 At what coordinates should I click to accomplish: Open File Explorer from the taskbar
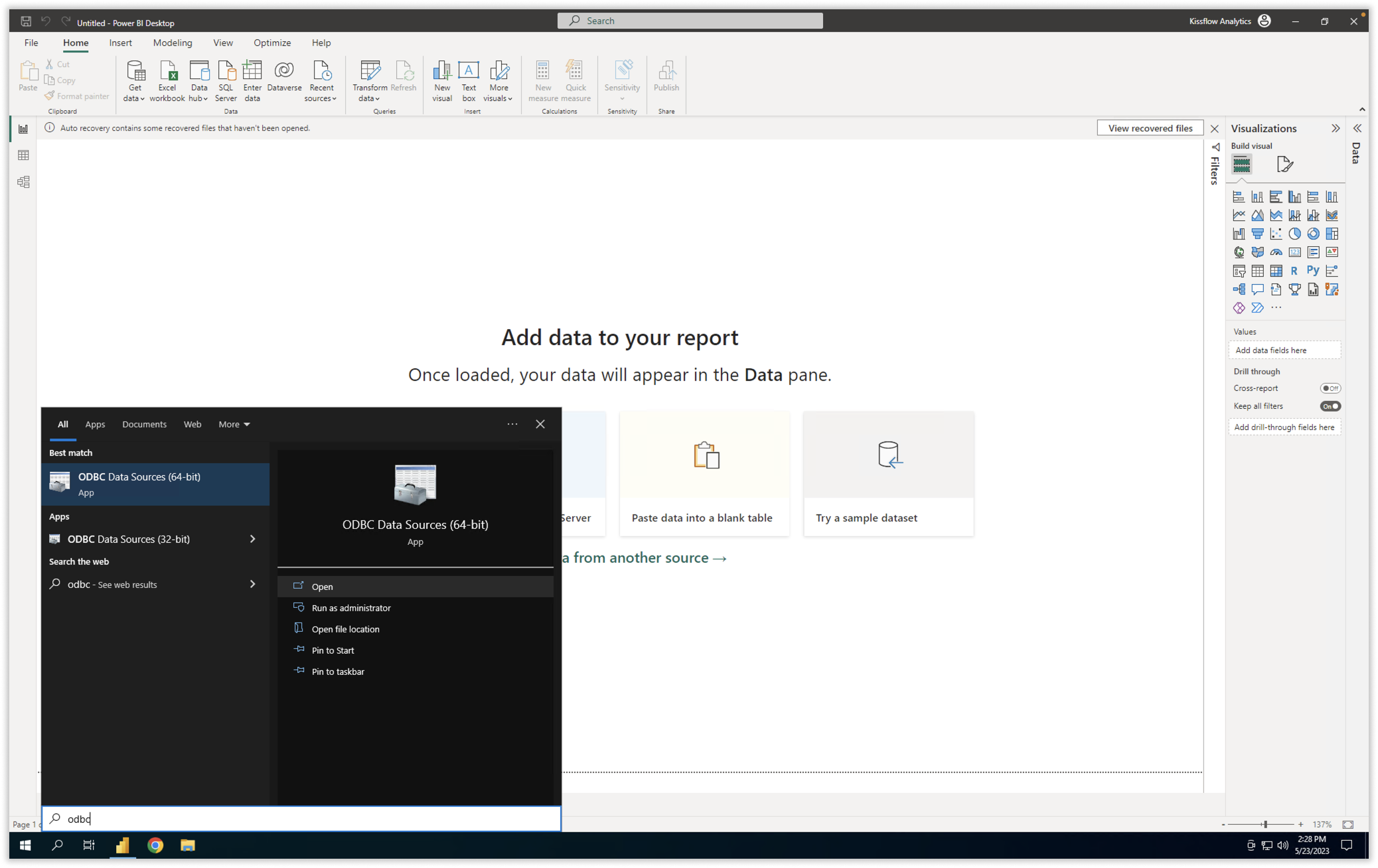point(188,845)
